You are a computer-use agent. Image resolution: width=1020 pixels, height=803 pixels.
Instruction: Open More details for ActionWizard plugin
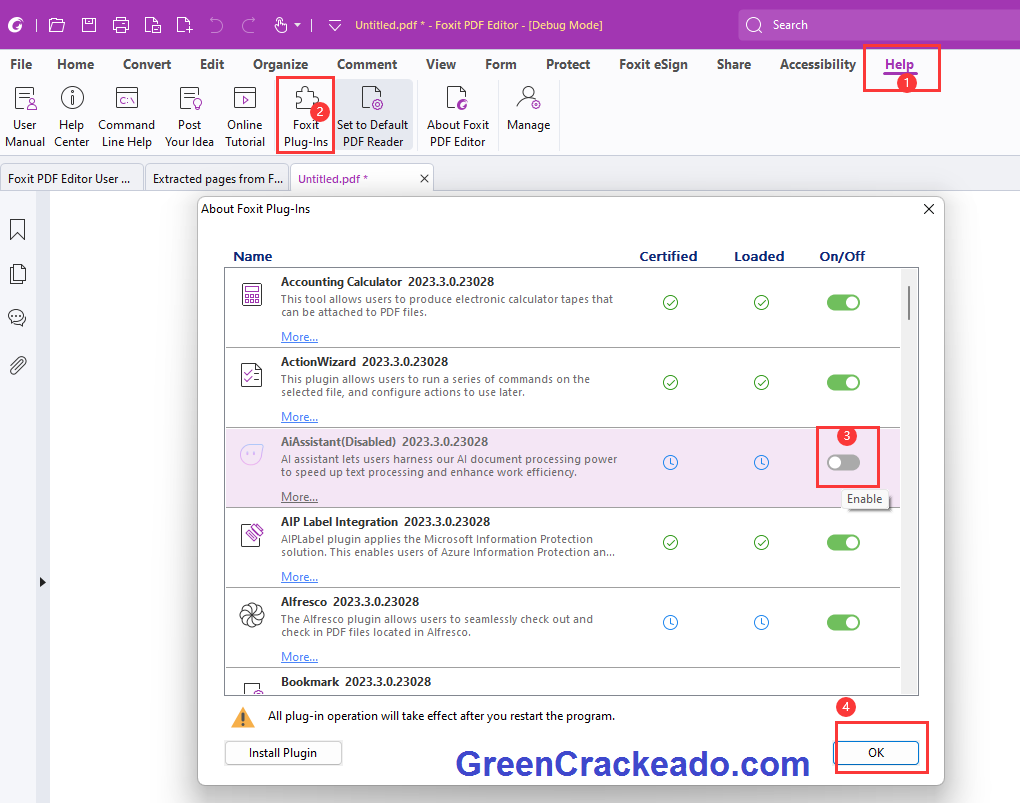[299, 416]
